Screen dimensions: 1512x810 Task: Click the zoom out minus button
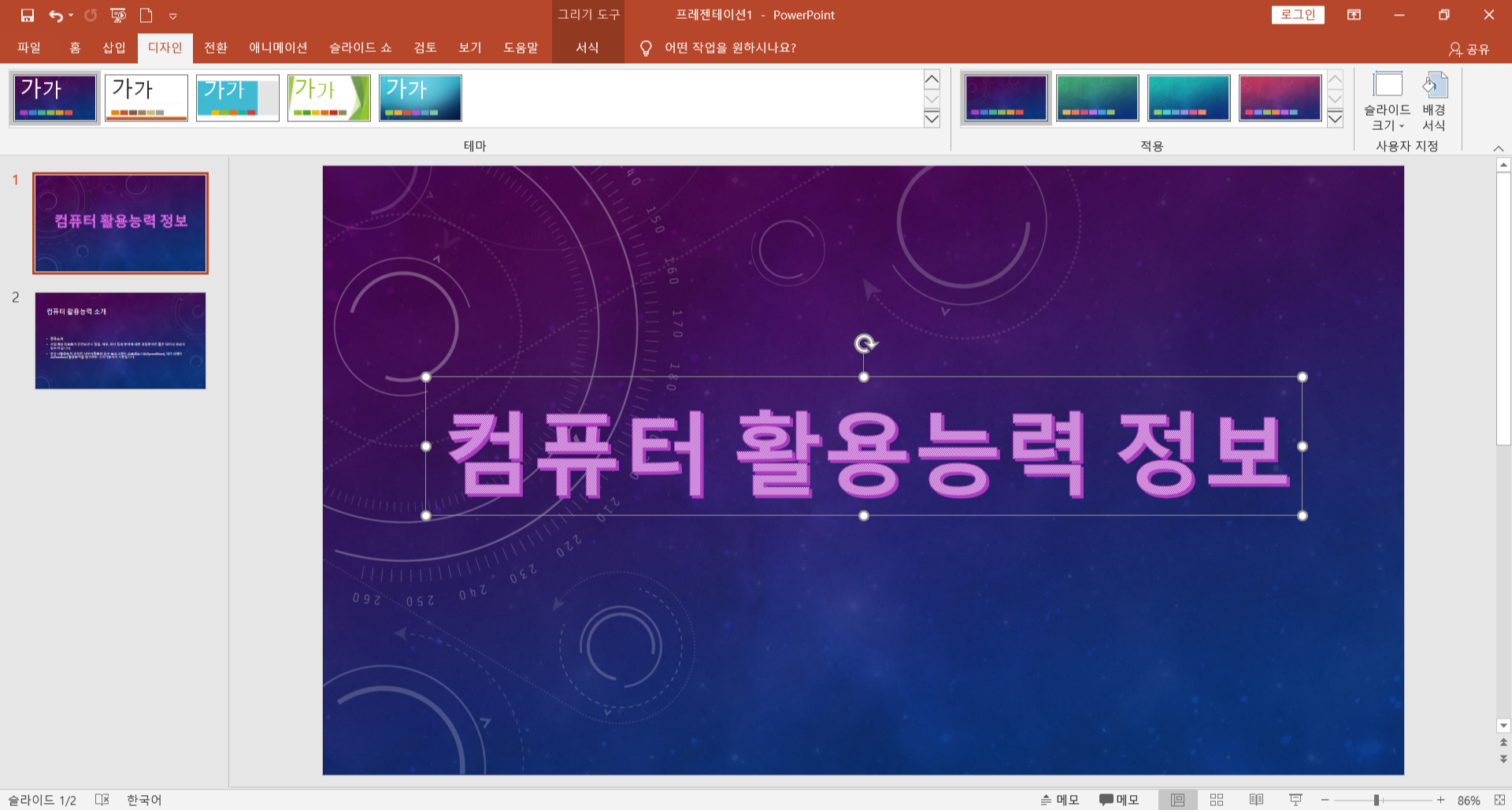pyautogui.click(x=1325, y=800)
